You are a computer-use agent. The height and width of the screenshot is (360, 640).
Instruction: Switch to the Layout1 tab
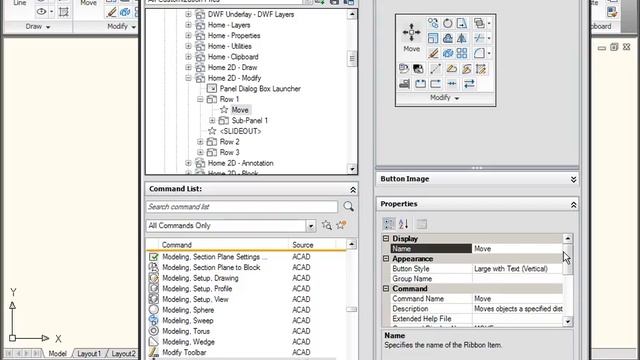pos(89,353)
